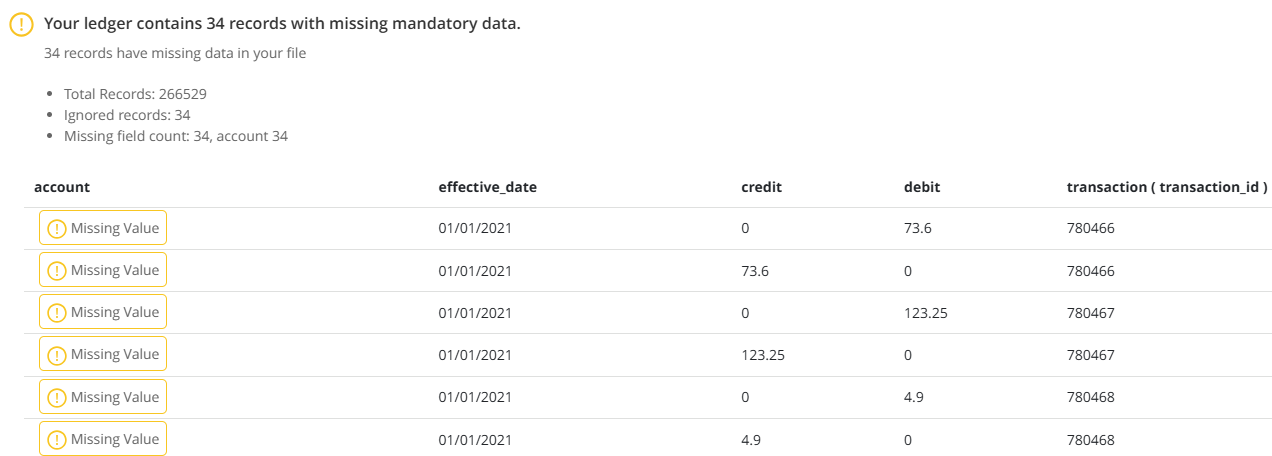The height and width of the screenshot is (456, 1272).
Task: Click the Missing Value badge for credit 4.9
Action: 103,439
